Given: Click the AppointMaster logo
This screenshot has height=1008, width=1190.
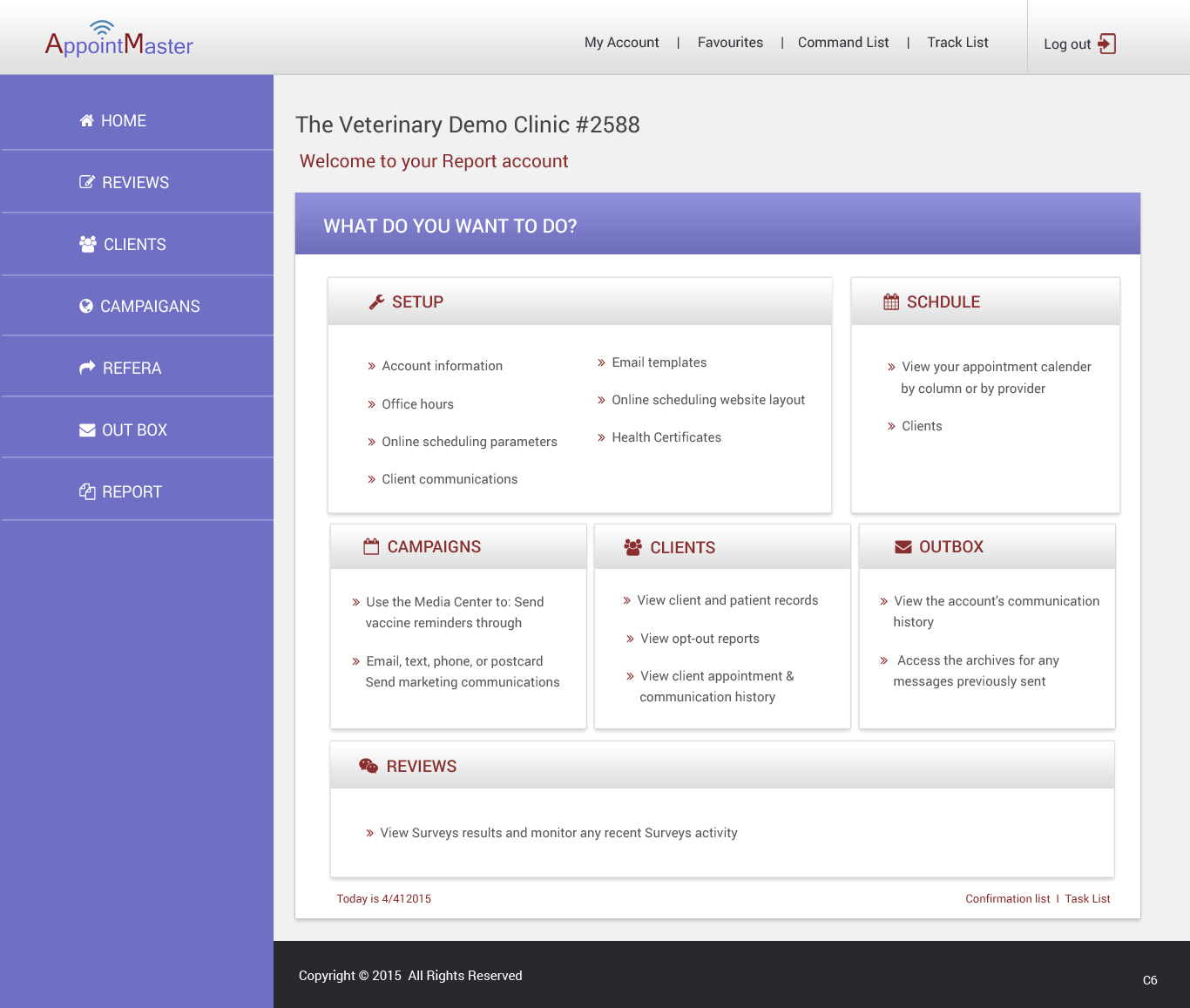Looking at the screenshot, I should click(x=119, y=39).
